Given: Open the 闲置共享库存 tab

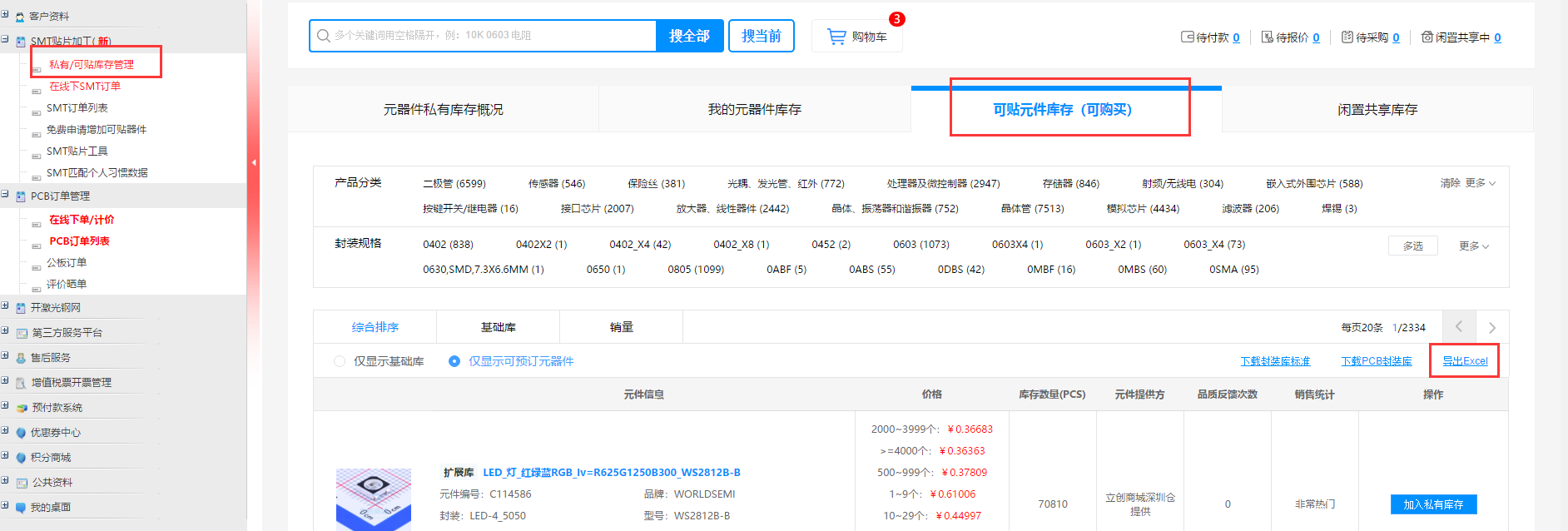Looking at the screenshot, I should click(1377, 110).
